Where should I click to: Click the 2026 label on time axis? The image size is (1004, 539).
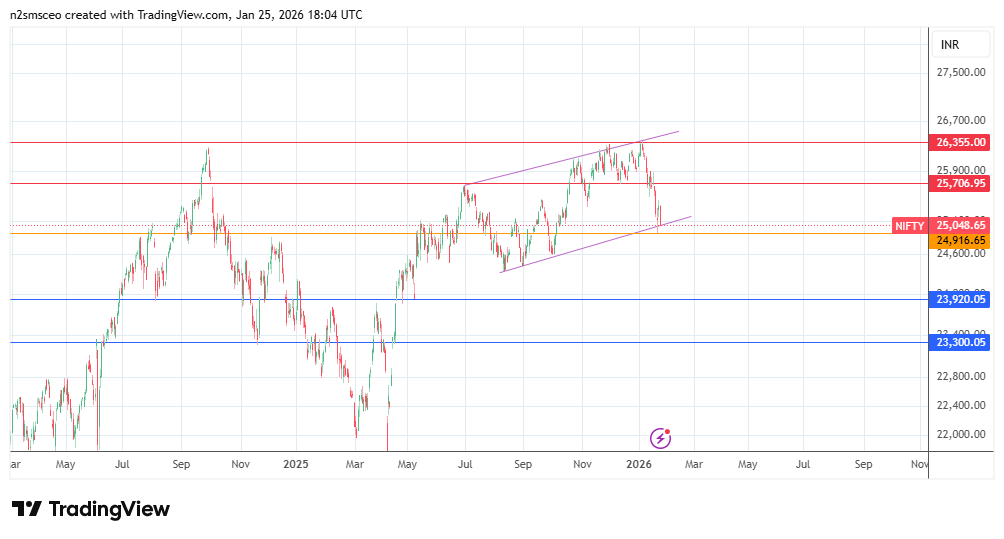click(638, 465)
